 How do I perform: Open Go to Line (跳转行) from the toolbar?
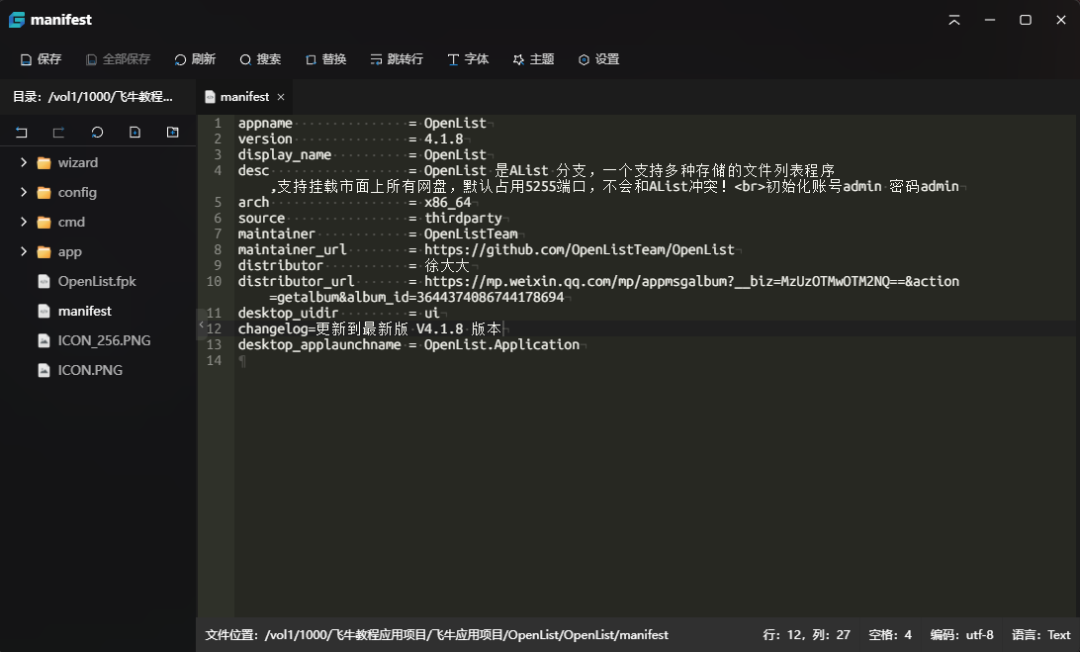coord(397,59)
